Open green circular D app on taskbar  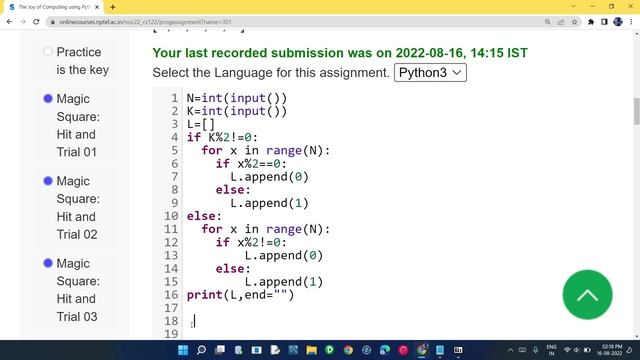329,350
